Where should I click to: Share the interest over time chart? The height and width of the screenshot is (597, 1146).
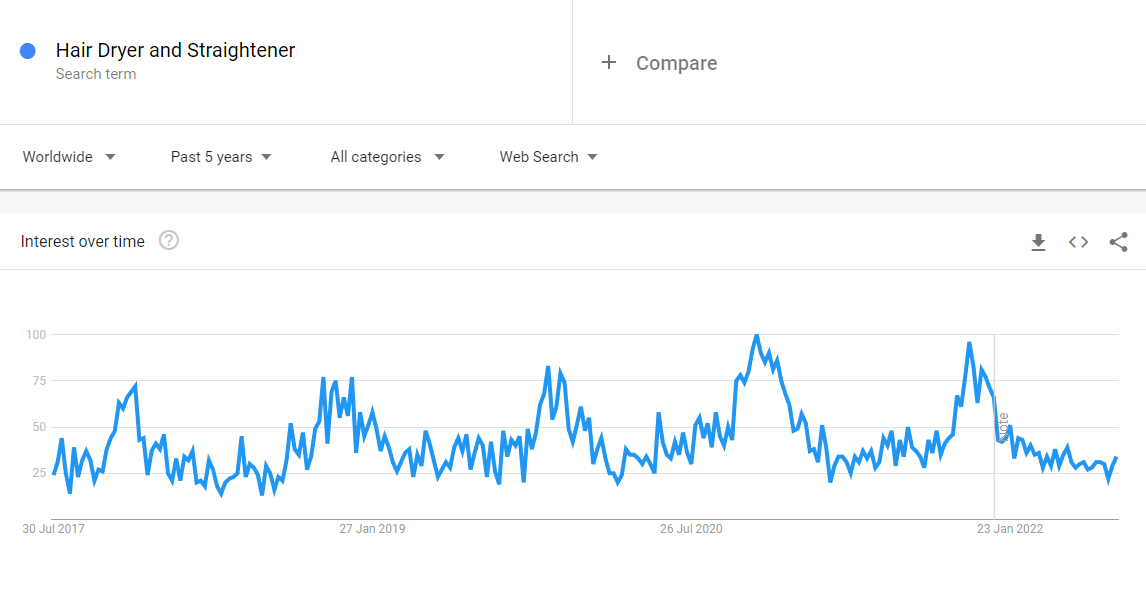[1118, 242]
